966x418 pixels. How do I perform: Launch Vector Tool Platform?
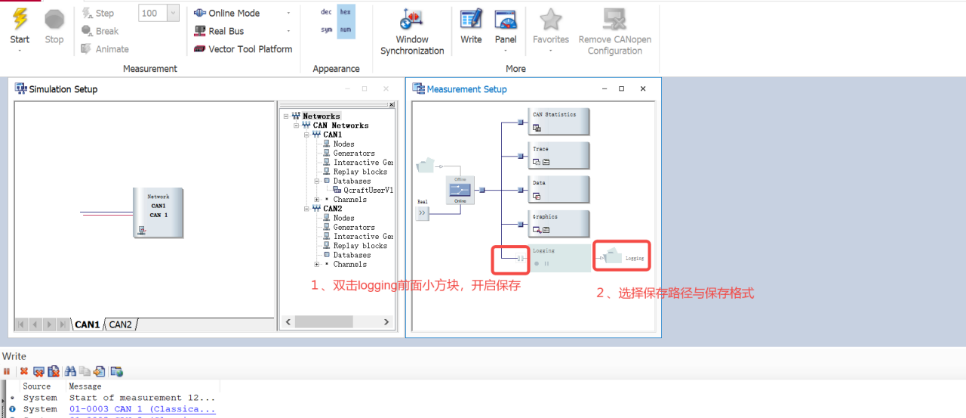243,49
